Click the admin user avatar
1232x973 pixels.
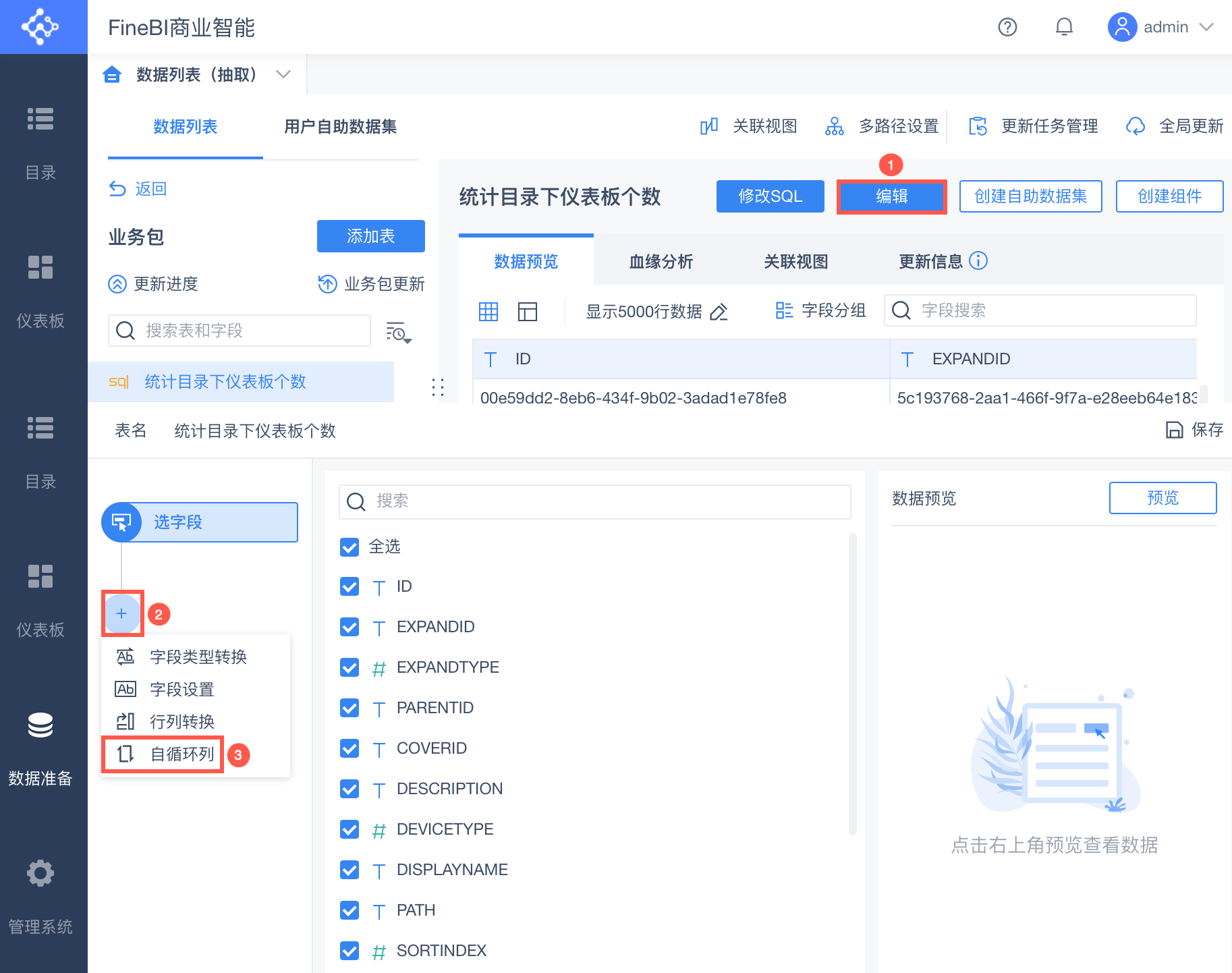[1122, 27]
